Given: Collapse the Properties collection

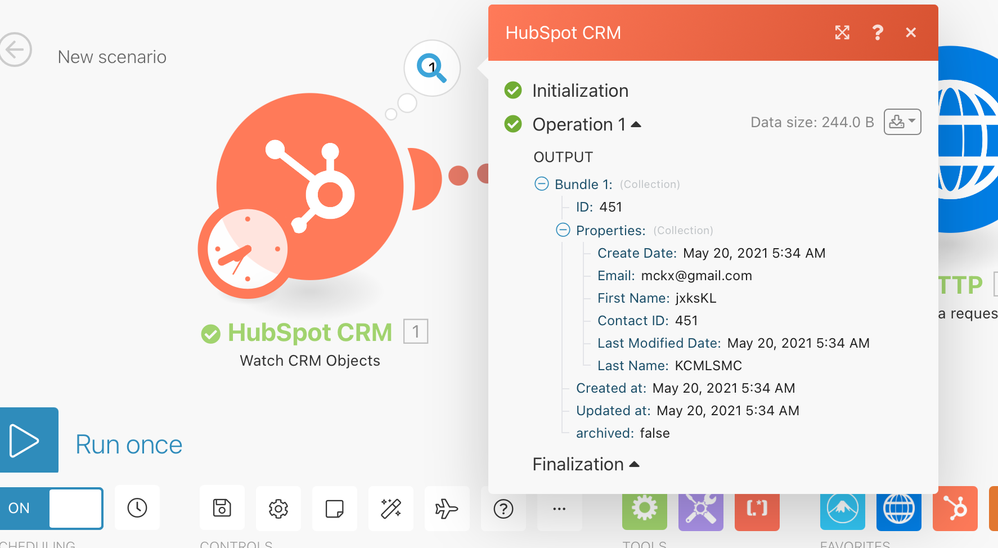Looking at the screenshot, I should [x=563, y=230].
